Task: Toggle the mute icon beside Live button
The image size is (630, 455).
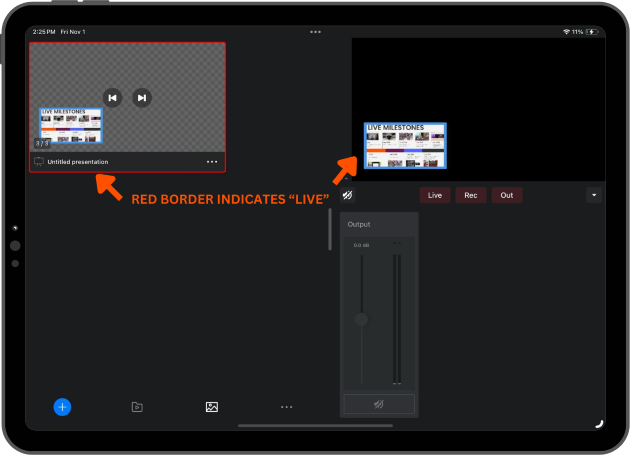Action: coord(348,195)
